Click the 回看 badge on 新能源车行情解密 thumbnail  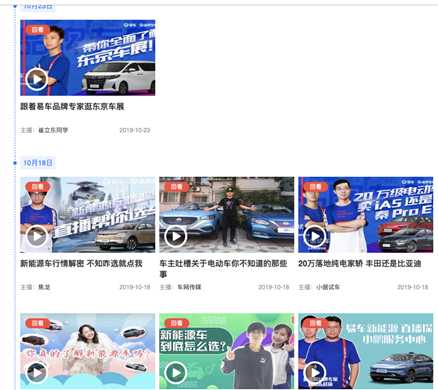pyautogui.click(x=38, y=187)
